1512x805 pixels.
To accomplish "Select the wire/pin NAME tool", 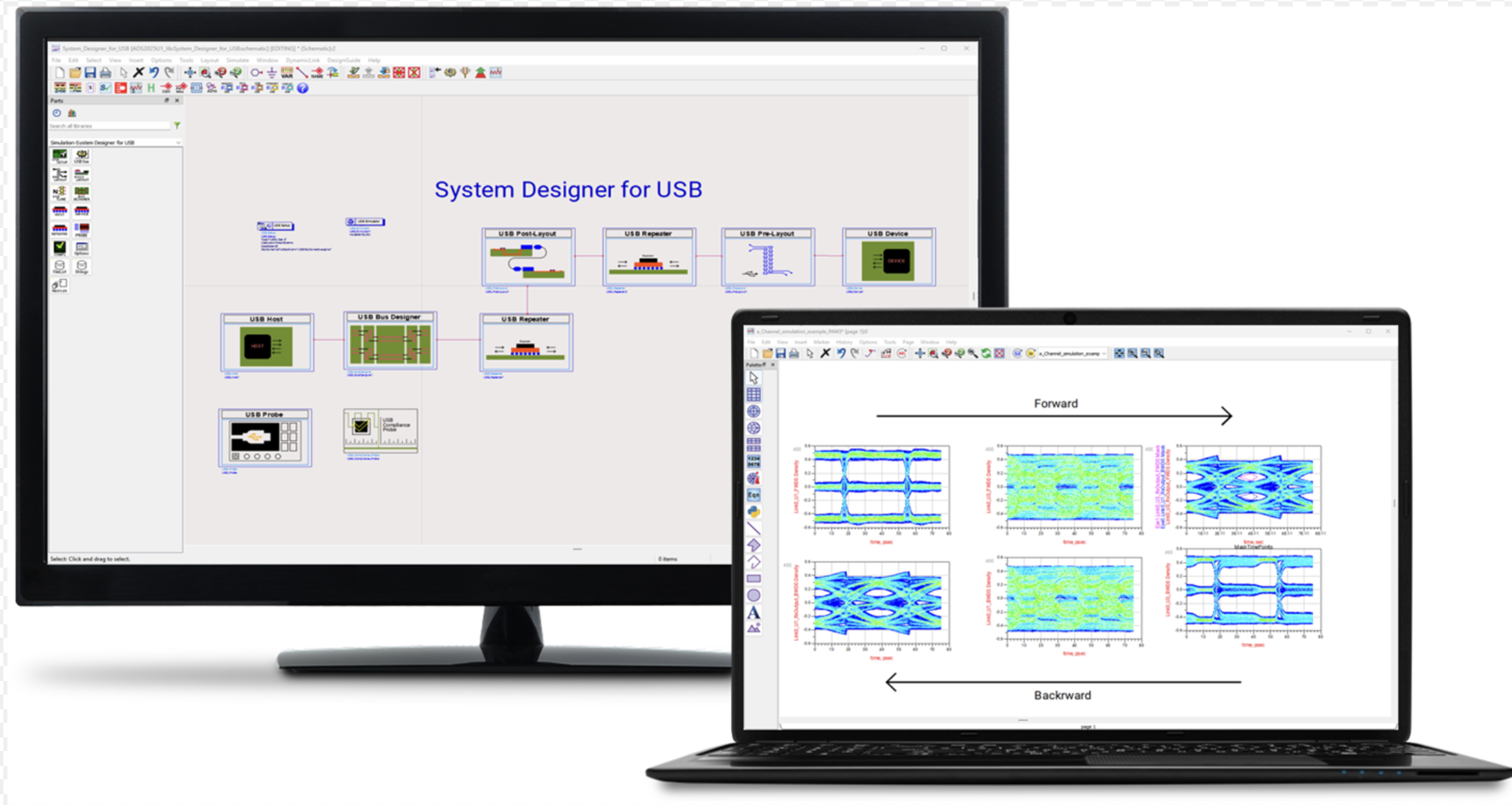I will [318, 73].
